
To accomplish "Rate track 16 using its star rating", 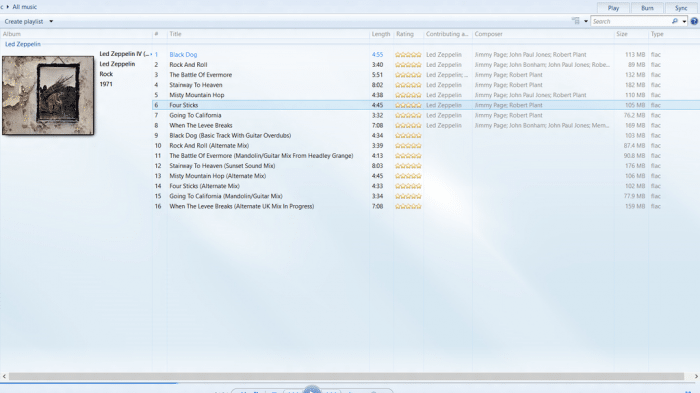I will point(408,206).
